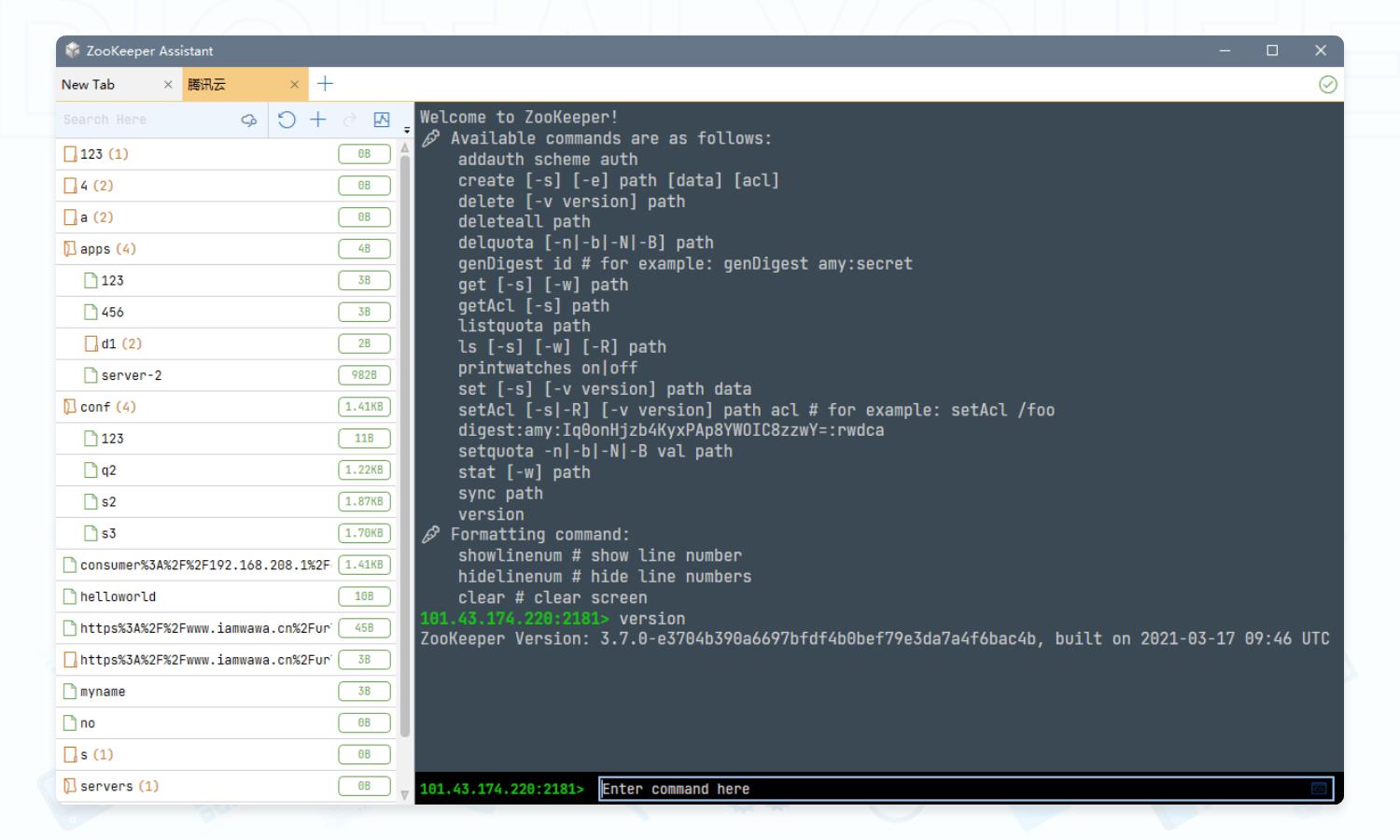The image size is (1400, 840).
Task: Open the monitoring chart icon
Action: 382,119
